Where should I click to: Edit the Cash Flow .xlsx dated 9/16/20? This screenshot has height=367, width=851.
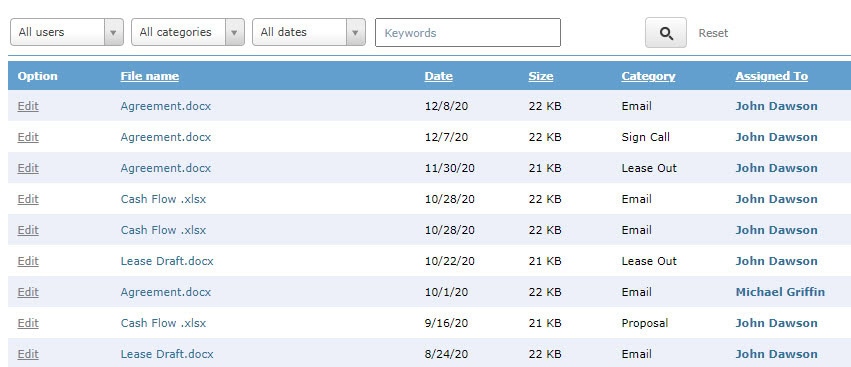tap(28, 322)
